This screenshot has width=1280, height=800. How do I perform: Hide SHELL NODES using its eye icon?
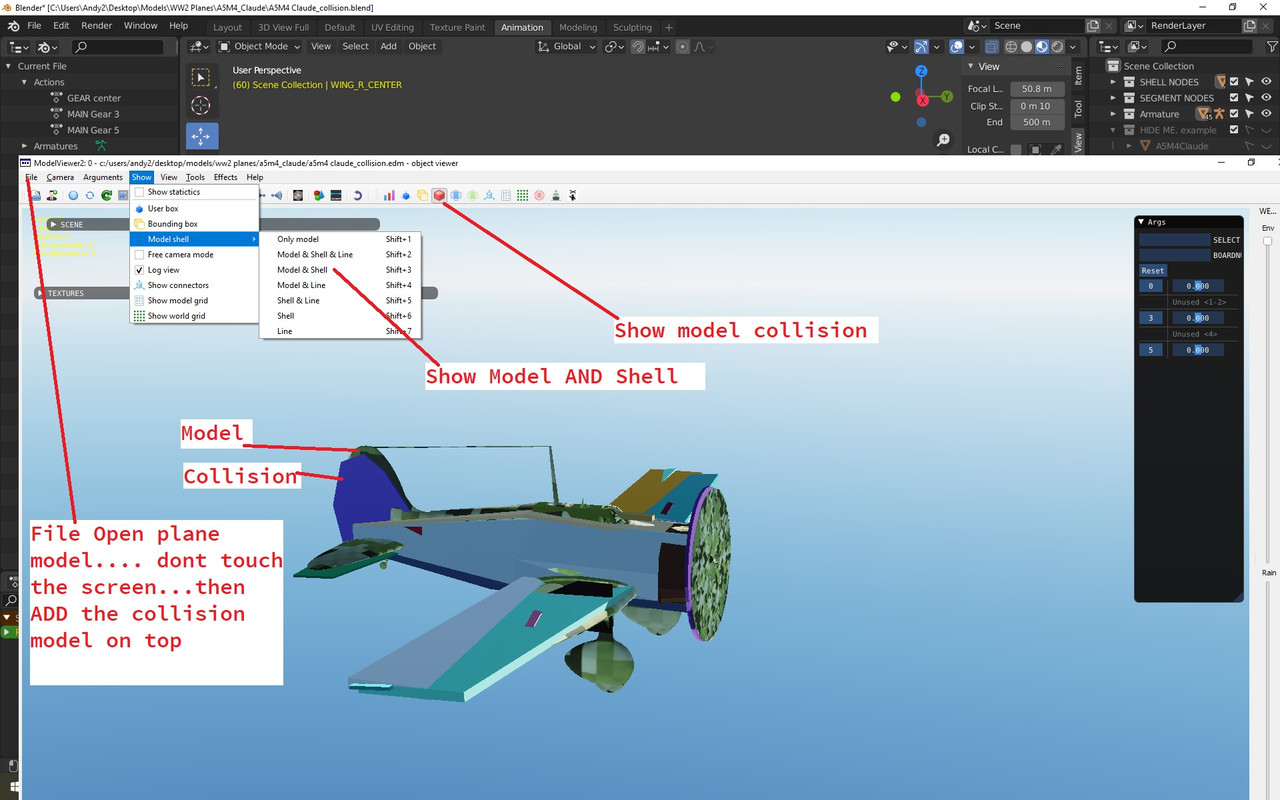pos(1267,82)
